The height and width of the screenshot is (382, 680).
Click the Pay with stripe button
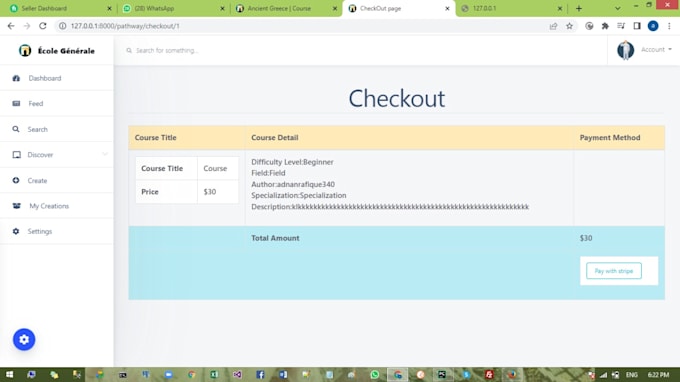coord(614,271)
